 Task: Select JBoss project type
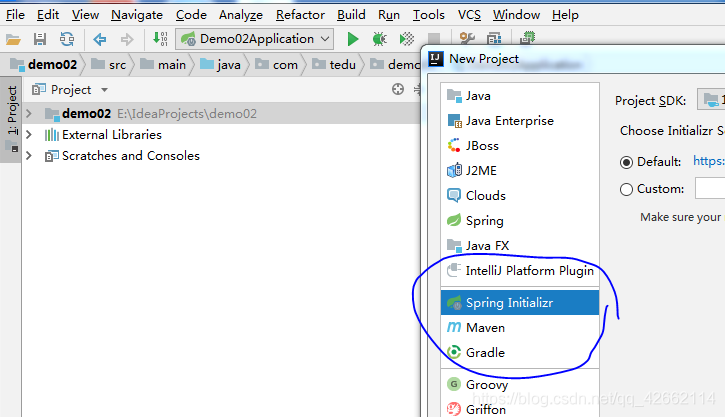(x=520, y=146)
